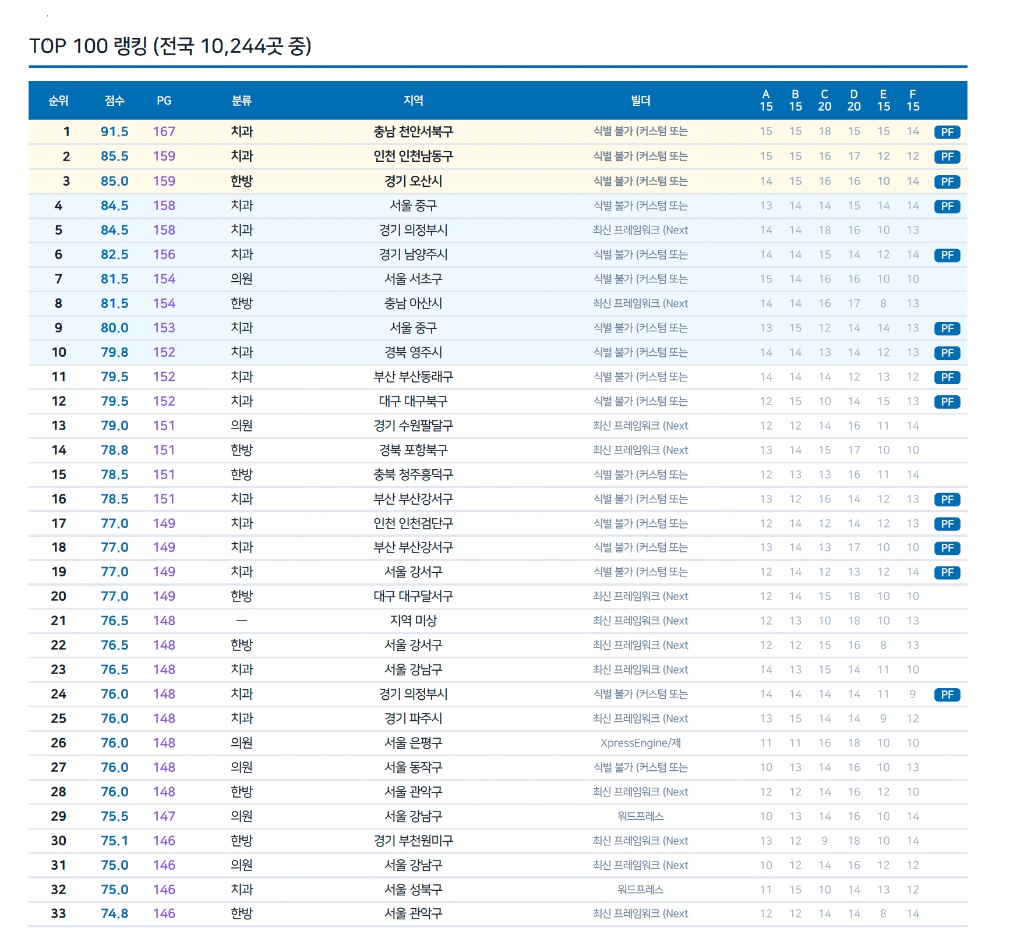Click the PF badge for 인천 인천검단구
This screenshot has width=1024, height=928.
[x=947, y=524]
